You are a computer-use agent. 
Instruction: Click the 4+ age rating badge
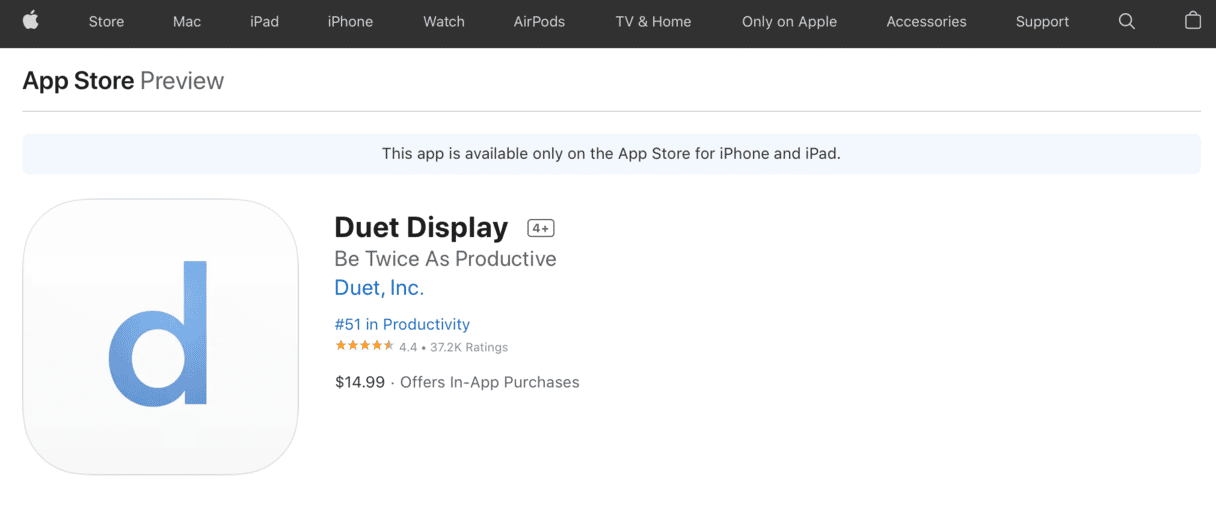click(541, 228)
